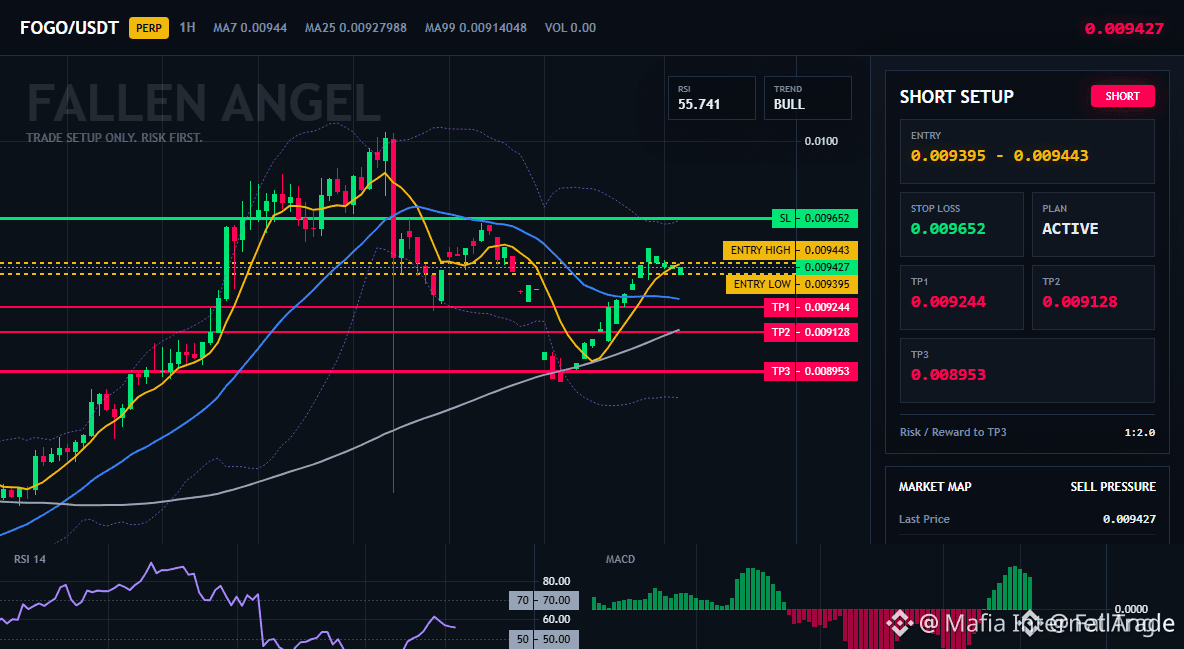Click the Last Price value 0.009427
The image size is (1184, 649).
point(1129,519)
